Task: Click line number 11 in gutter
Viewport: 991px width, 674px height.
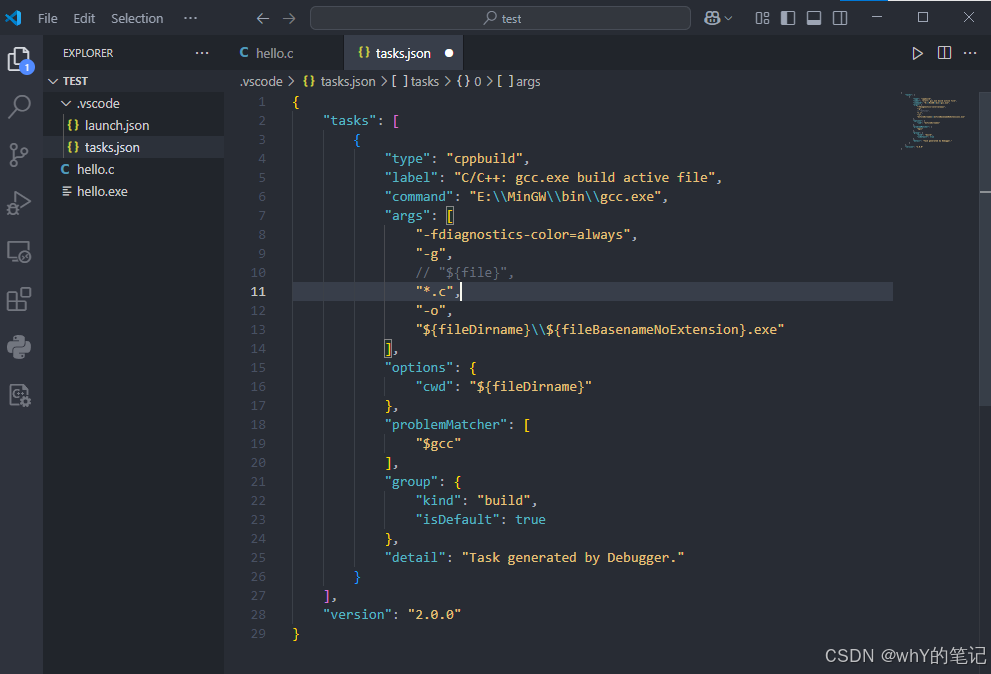Action: pyautogui.click(x=258, y=291)
